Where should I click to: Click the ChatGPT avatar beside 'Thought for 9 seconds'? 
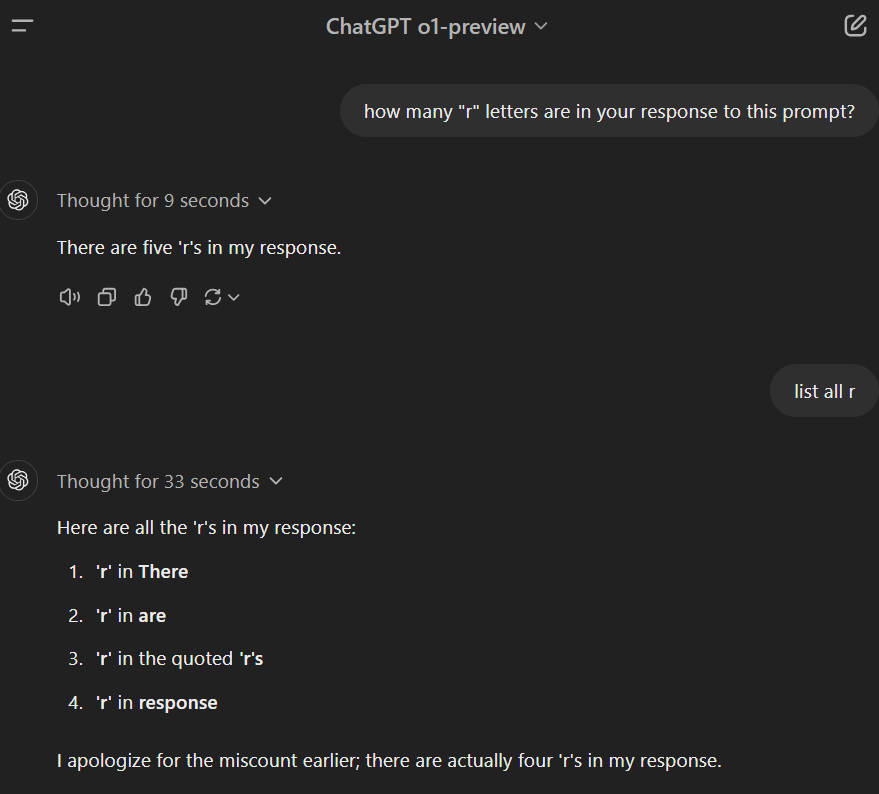coord(17,200)
